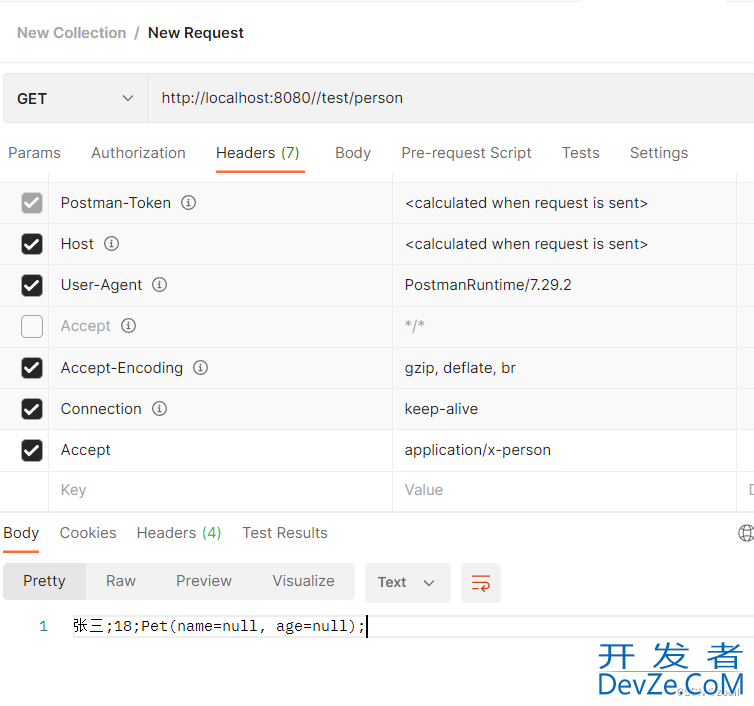Click info icon next to Accept-Encoding
Image resolution: width=754 pixels, height=706 pixels.
click(x=200, y=368)
